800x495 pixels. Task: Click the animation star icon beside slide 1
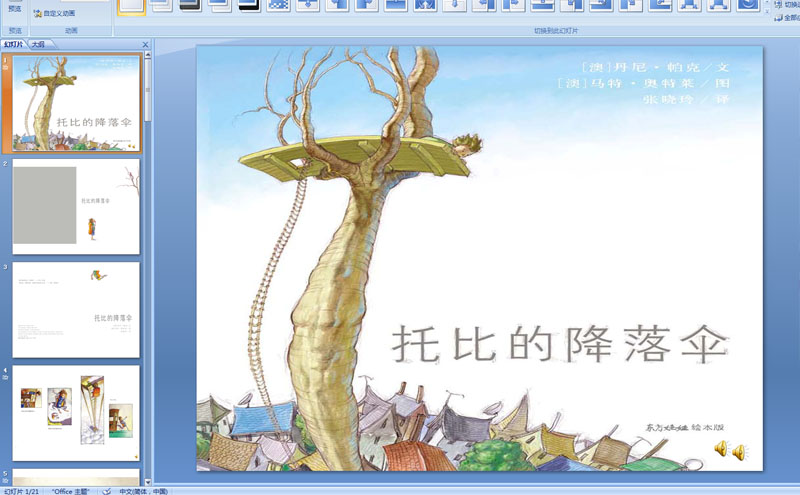(x=6, y=67)
